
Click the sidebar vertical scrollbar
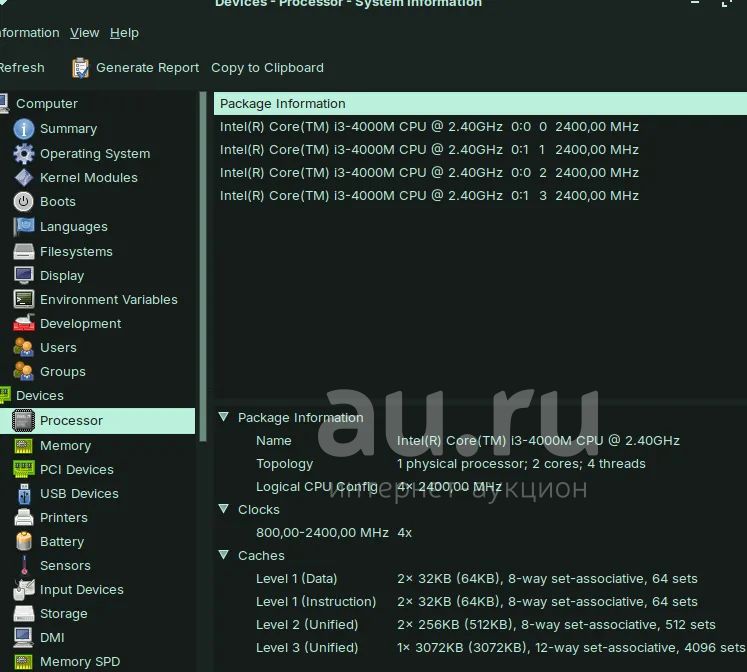pos(203,267)
